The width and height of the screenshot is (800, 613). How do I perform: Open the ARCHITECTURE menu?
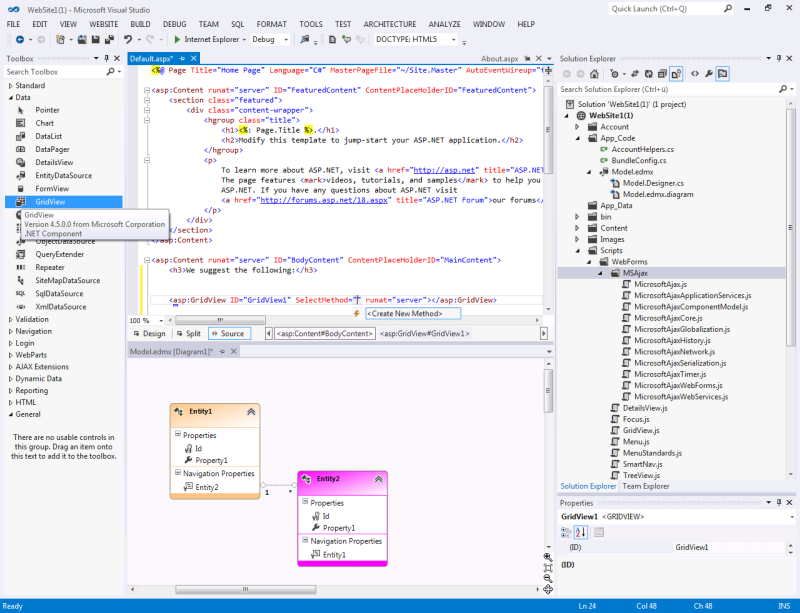pos(390,23)
